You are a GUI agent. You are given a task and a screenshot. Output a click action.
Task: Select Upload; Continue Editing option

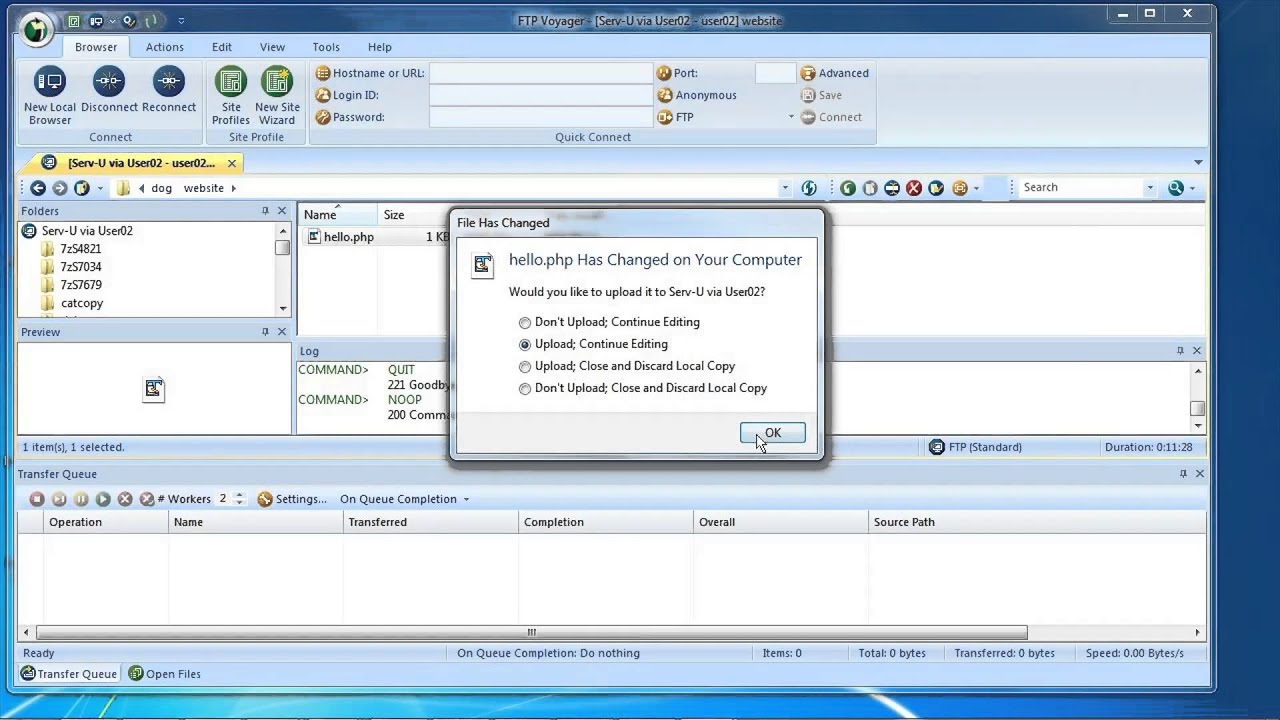pyautogui.click(x=525, y=344)
